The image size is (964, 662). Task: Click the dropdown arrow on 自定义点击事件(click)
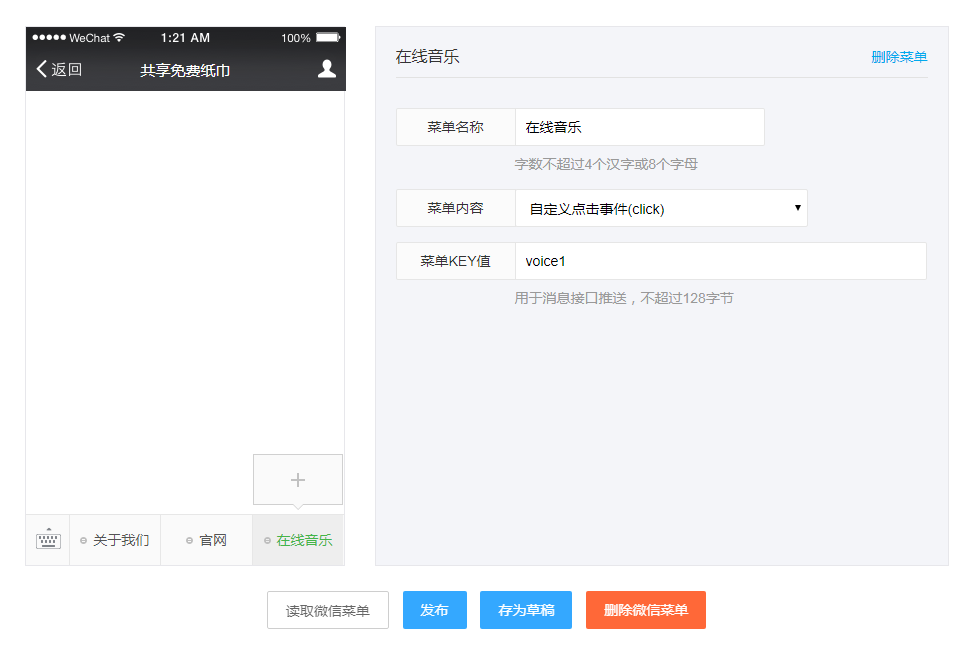tap(797, 207)
